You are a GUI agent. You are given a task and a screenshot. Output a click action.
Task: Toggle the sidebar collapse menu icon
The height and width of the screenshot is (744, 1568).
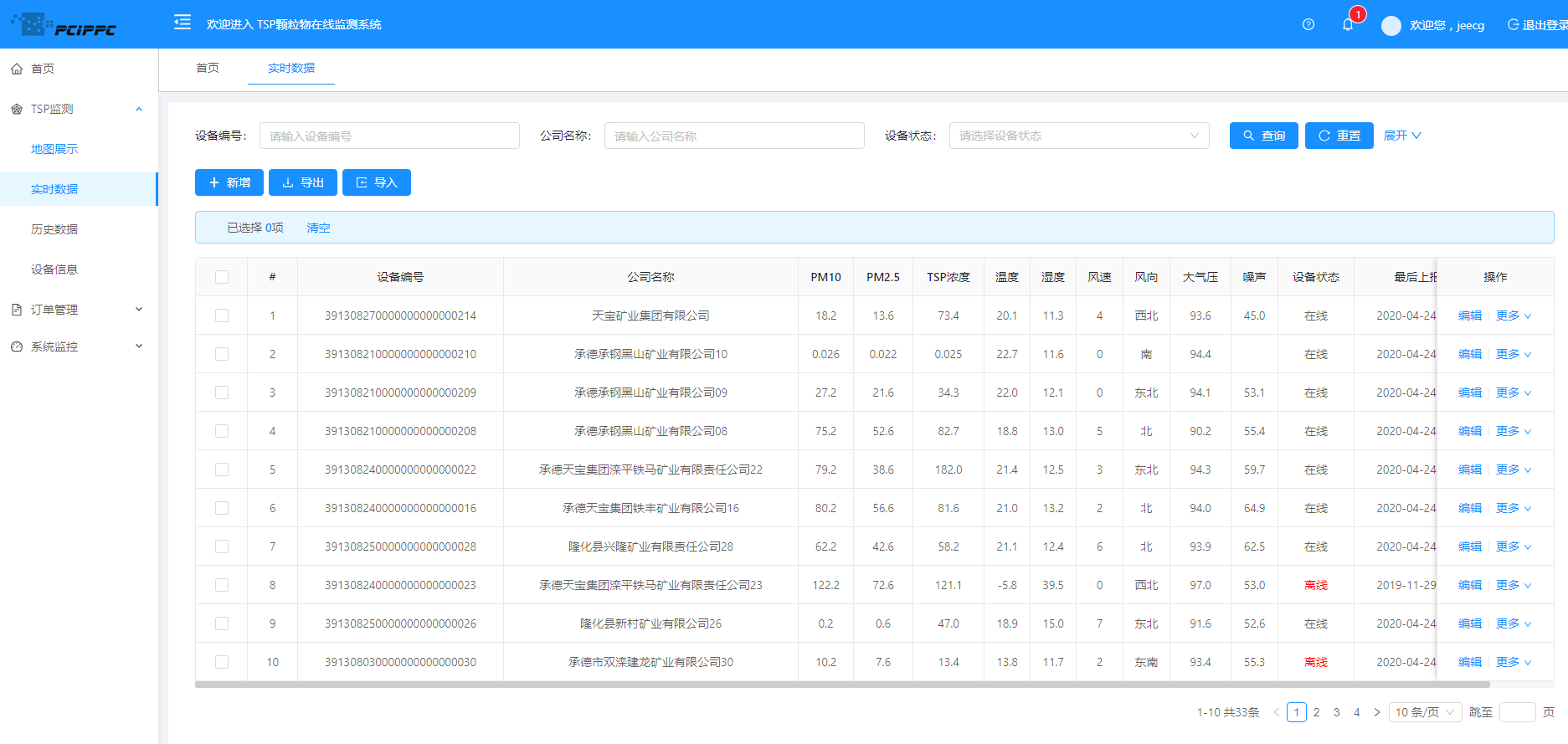[183, 23]
